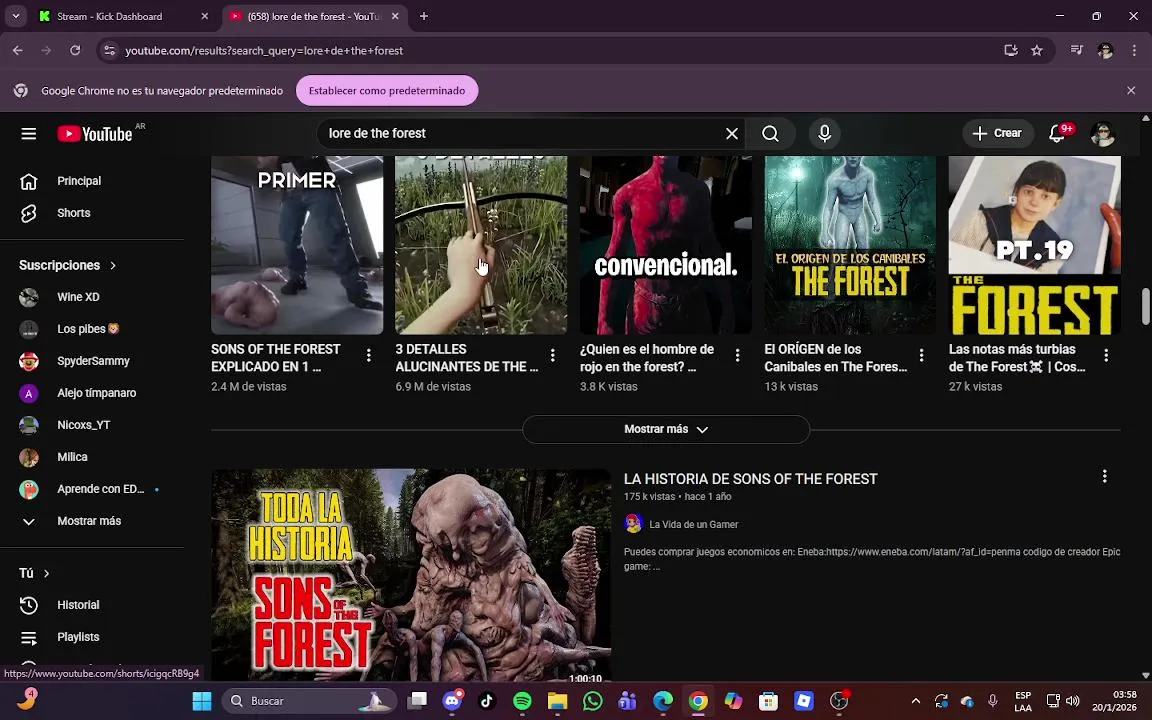
Task: Open WhatsApp from the Windows taskbar
Action: [592, 701]
